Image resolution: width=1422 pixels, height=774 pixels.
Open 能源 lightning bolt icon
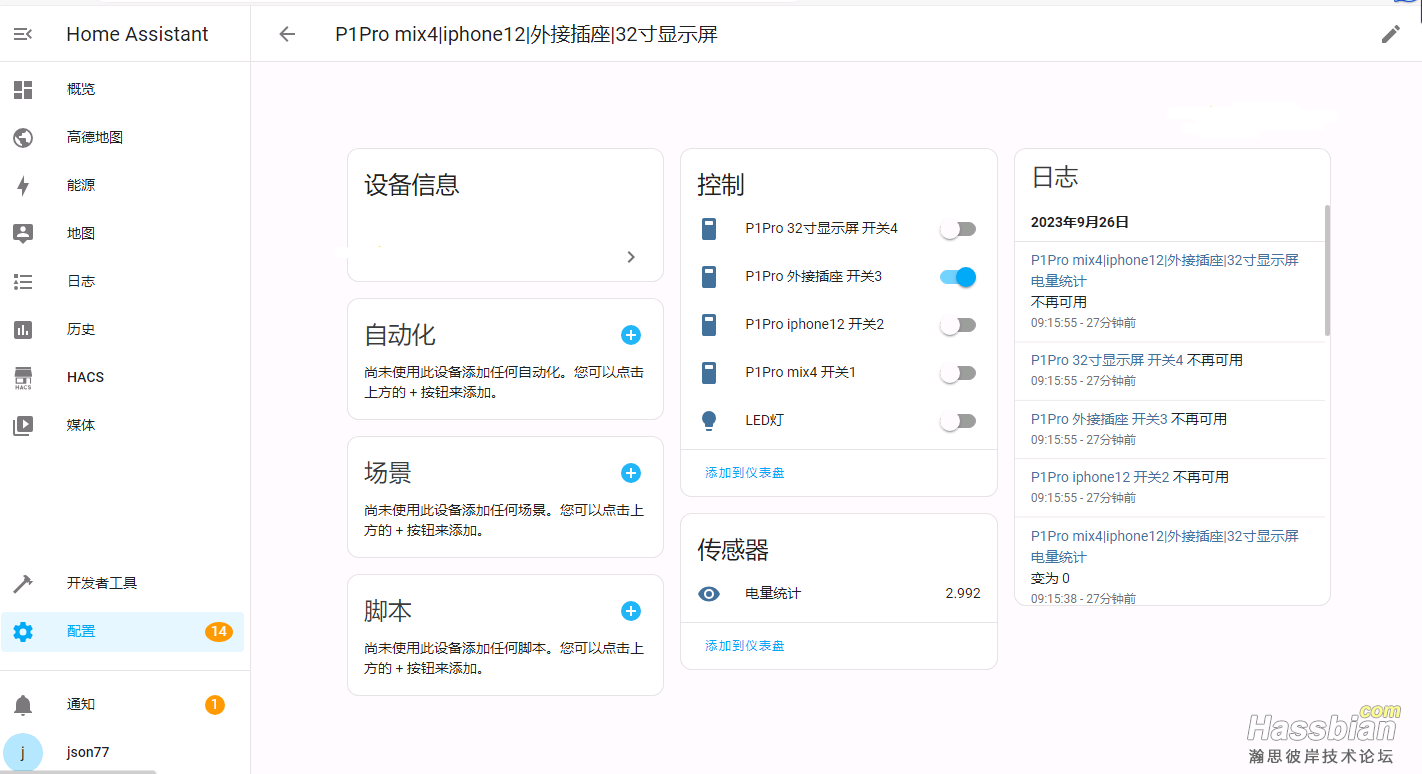pyautogui.click(x=23, y=186)
